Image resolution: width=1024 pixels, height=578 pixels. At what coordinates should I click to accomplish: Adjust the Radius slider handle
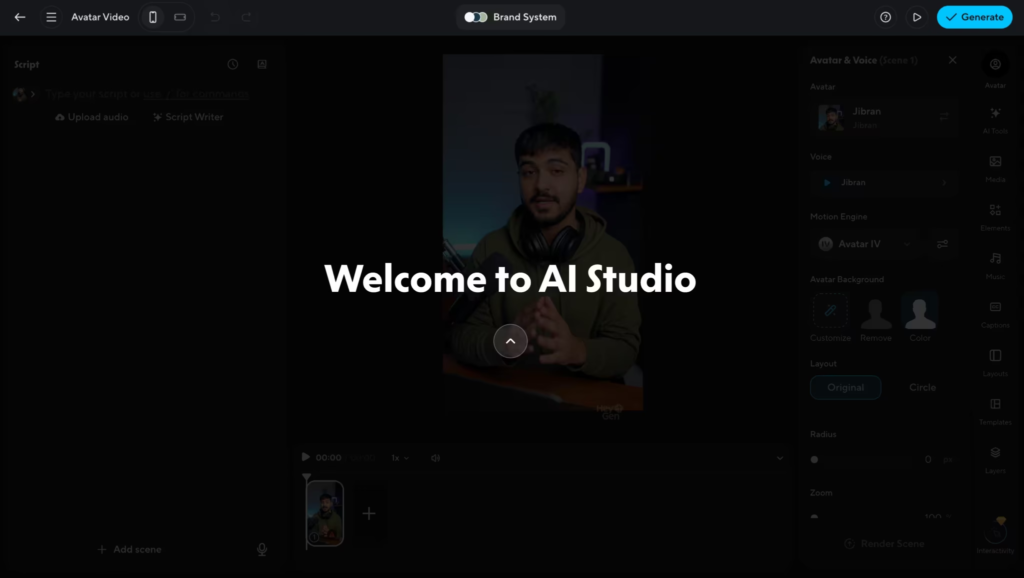point(814,460)
